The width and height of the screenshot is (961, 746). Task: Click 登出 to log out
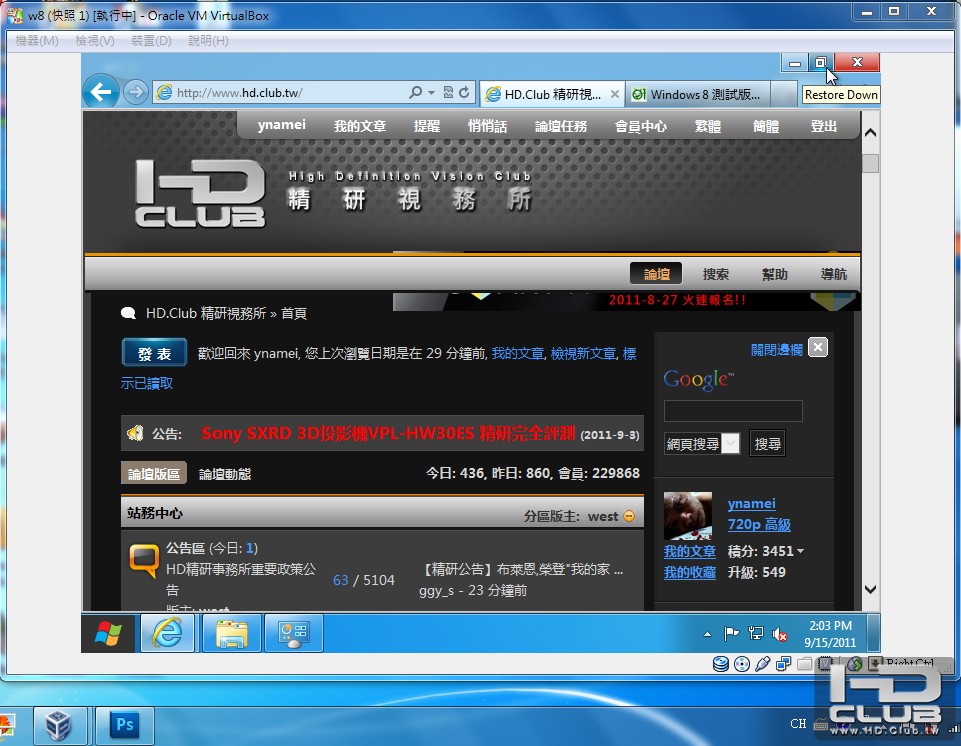tap(823, 126)
